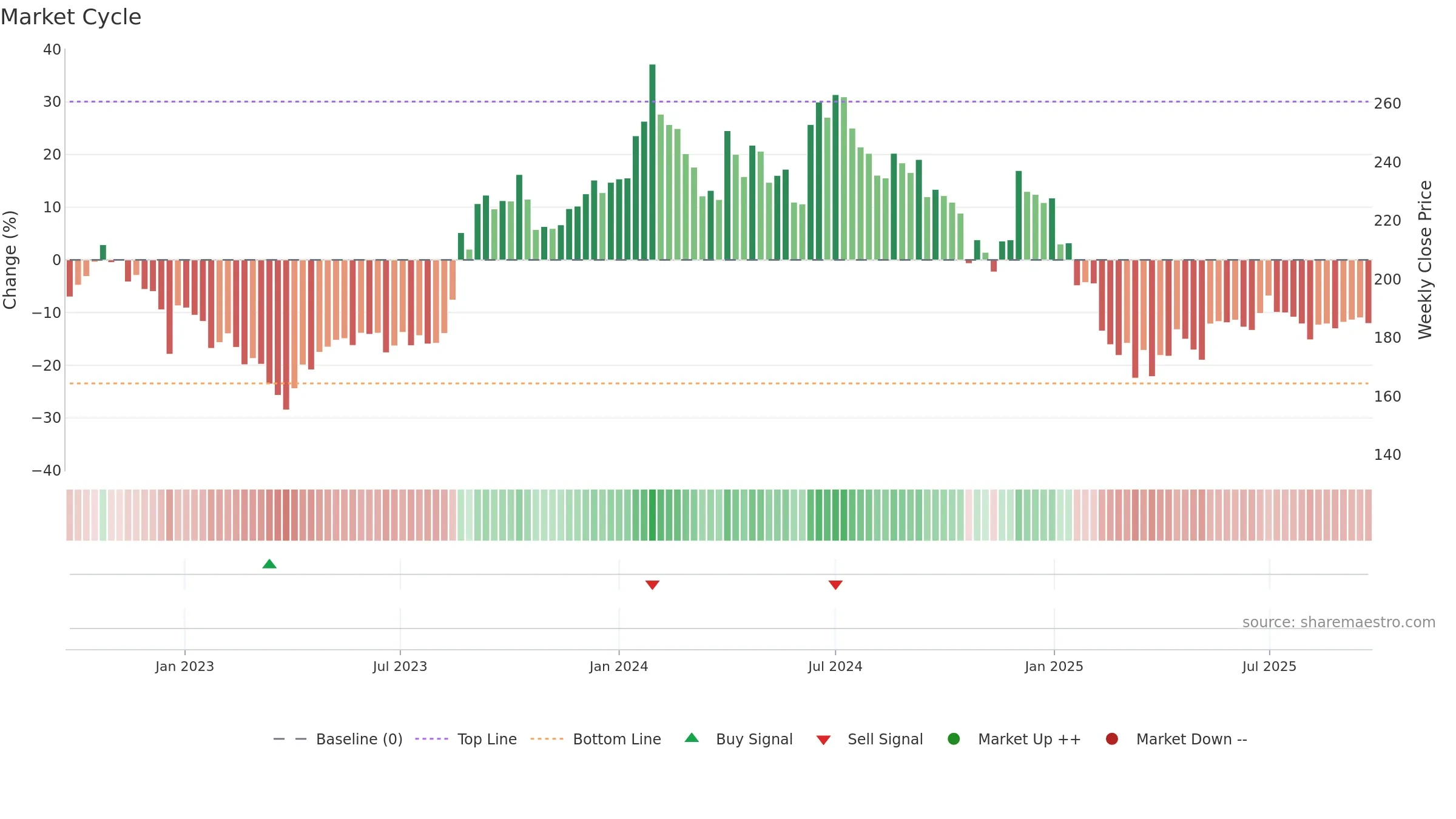The width and height of the screenshot is (1456, 819).
Task: Toggle the Baseline (0) legend entry
Action: pos(338,739)
